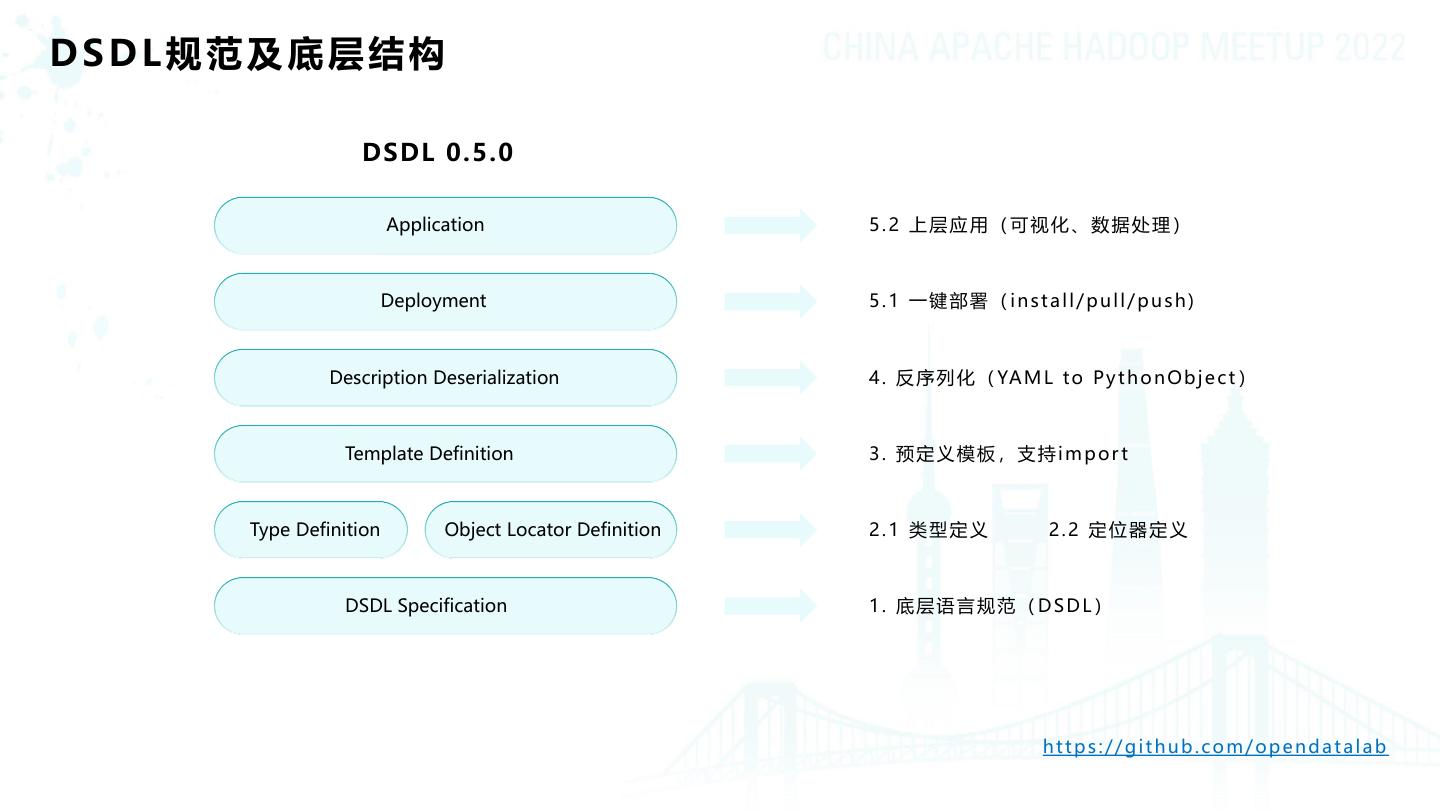Select the text "3. 预定义模板，支持import"
1440x810 pixels.
click(998, 453)
